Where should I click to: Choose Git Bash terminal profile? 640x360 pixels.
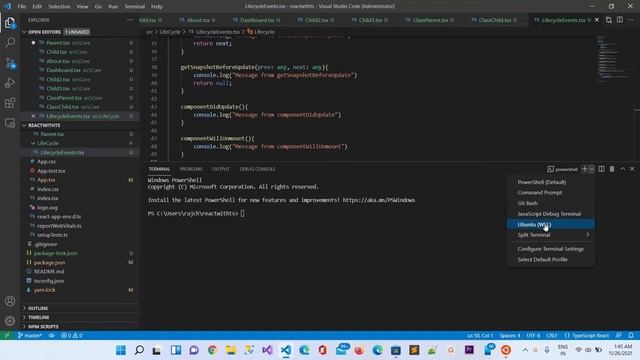tap(551, 203)
